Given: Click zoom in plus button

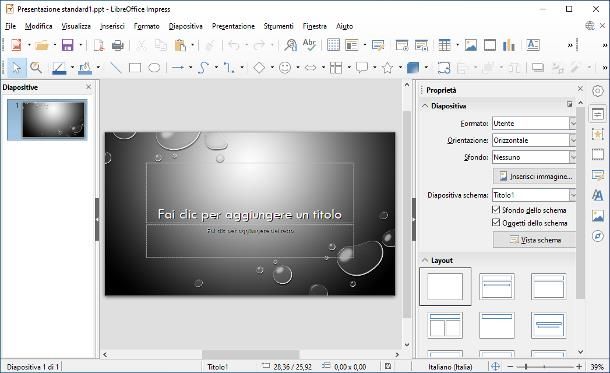Looking at the screenshot, I should (x=579, y=366).
